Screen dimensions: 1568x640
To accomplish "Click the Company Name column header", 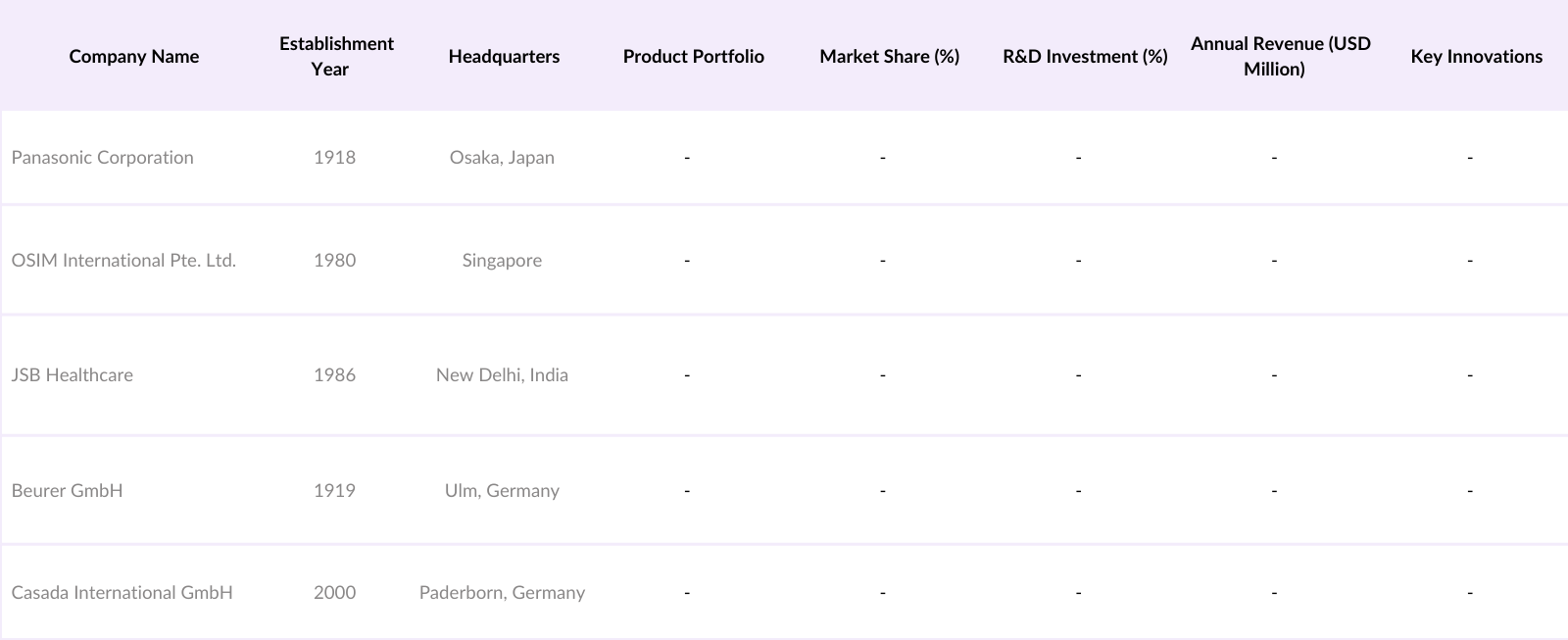I will point(134,56).
